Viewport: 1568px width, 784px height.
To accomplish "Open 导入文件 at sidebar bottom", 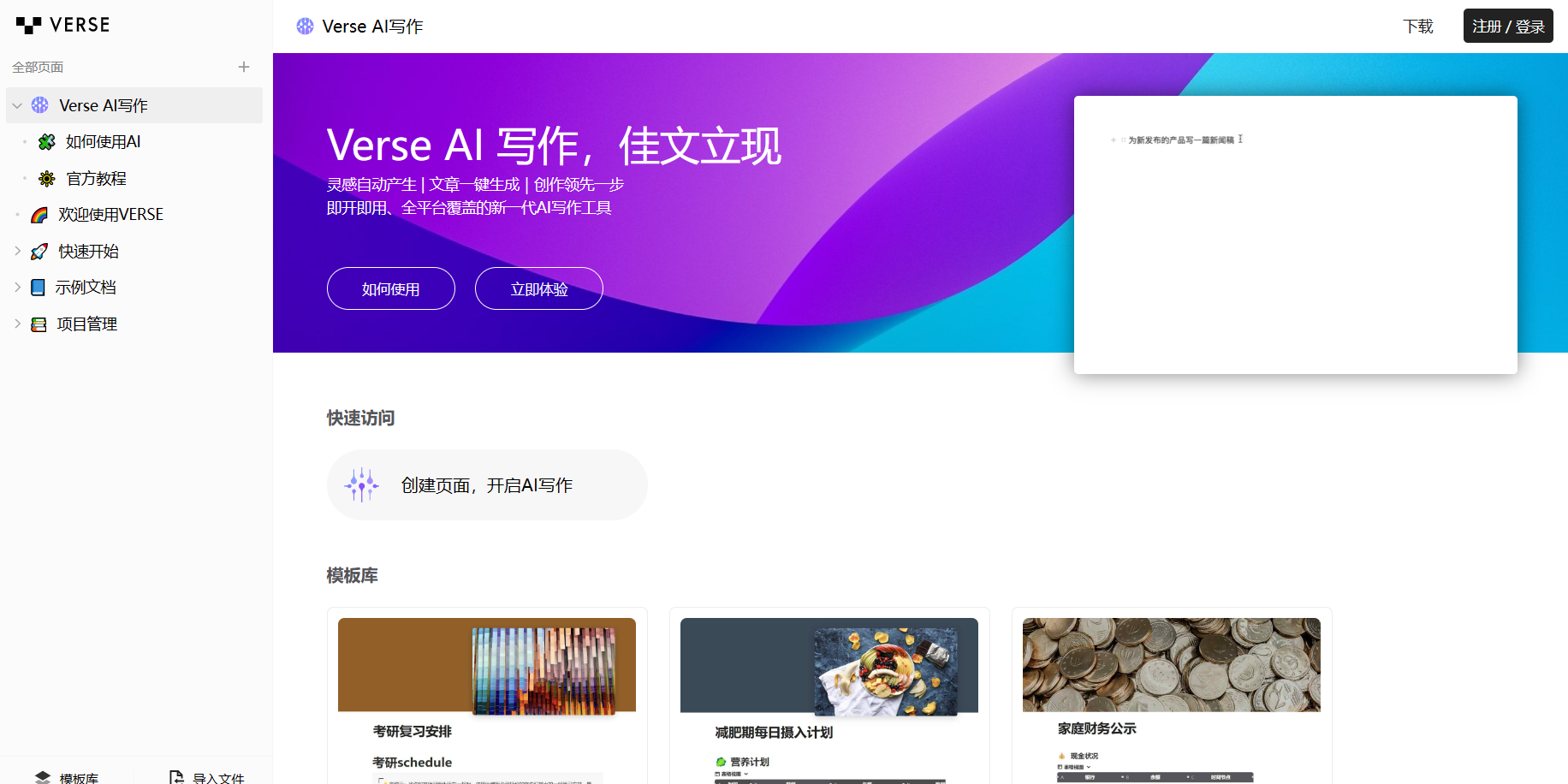I will 207,777.
